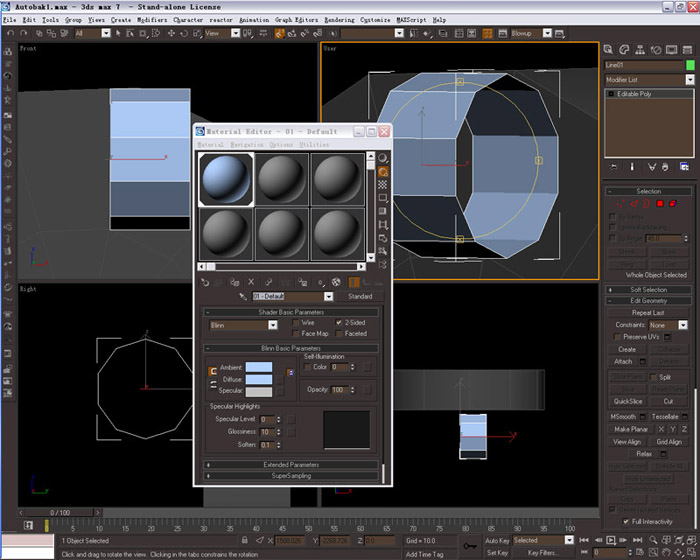Select Vertex sub-object level icon
The width and height of the screenshot is (700, 560).
click(x=621, y=204)
